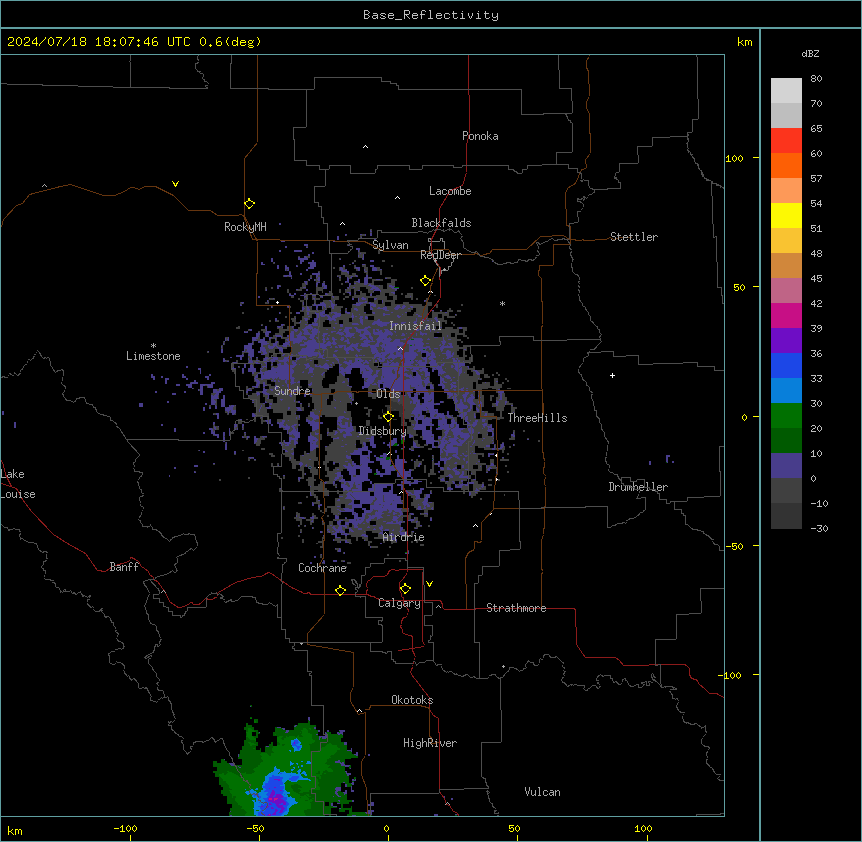Click the yellow diamond marker above Calgary
The width and height of the screenshot is (862, 842).
coord(405,589)
